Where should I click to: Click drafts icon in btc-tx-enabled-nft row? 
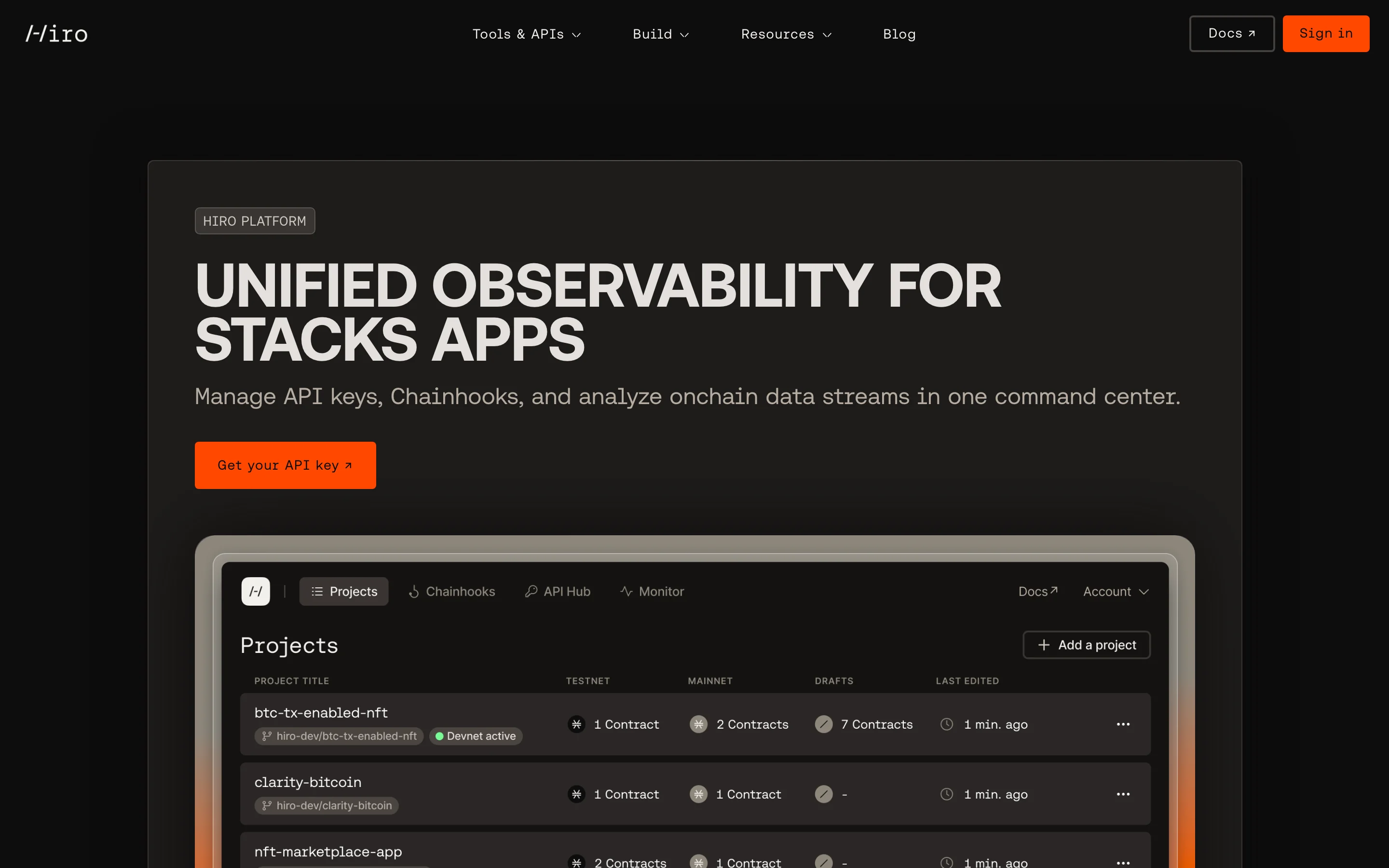823,724
